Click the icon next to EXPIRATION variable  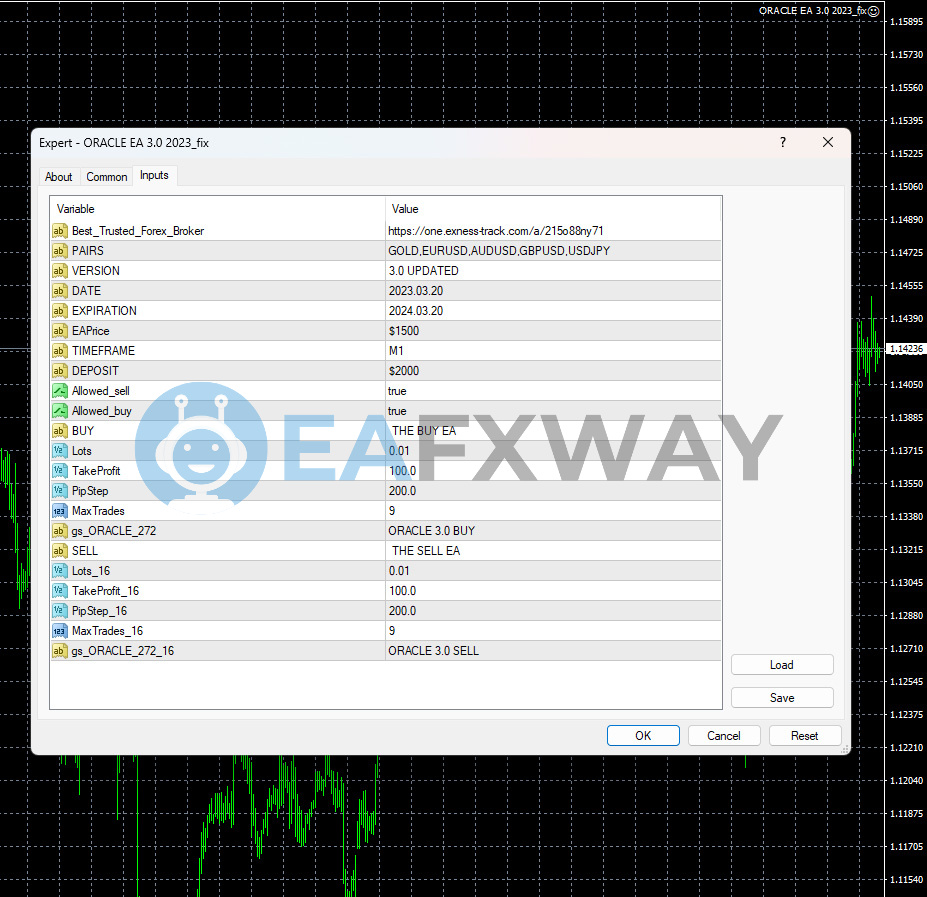[x=60, y=311]
